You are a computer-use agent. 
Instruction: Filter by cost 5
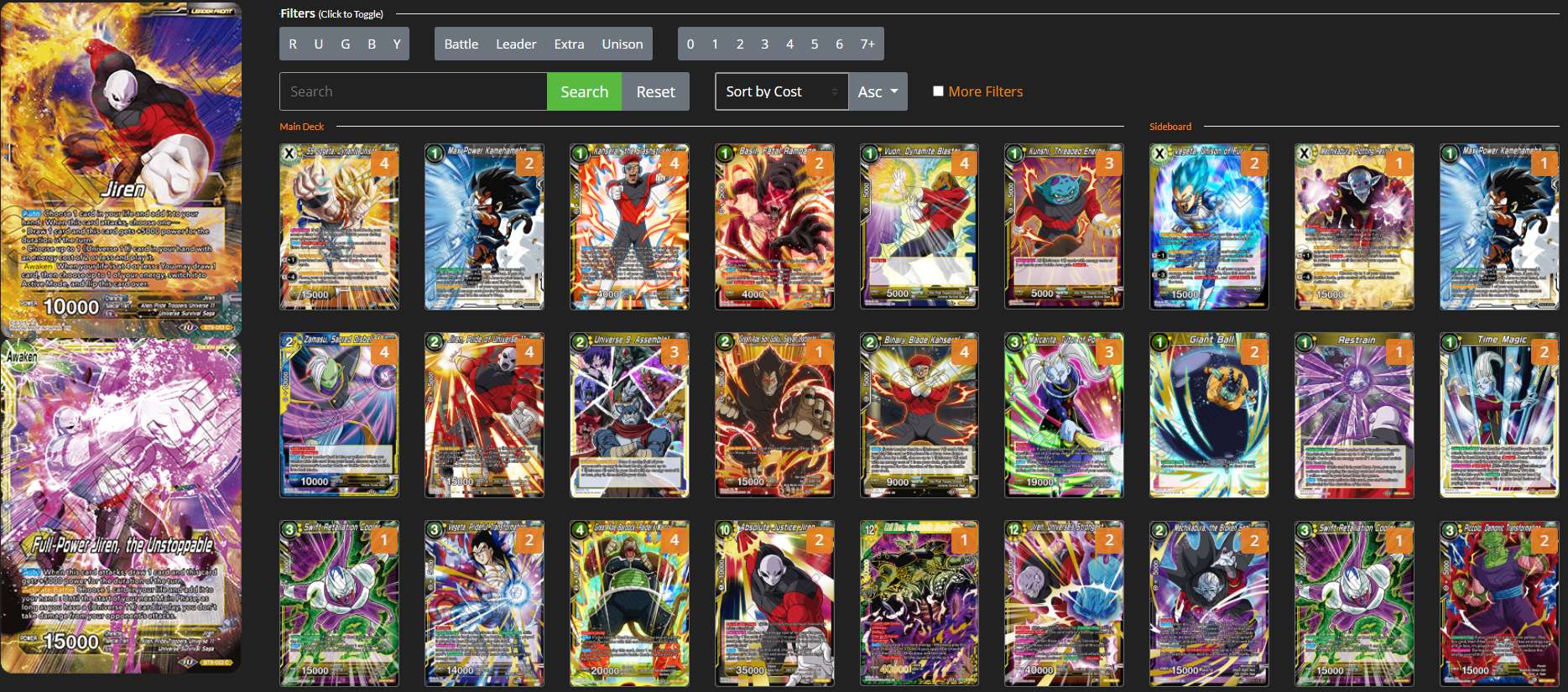[814, 44]
